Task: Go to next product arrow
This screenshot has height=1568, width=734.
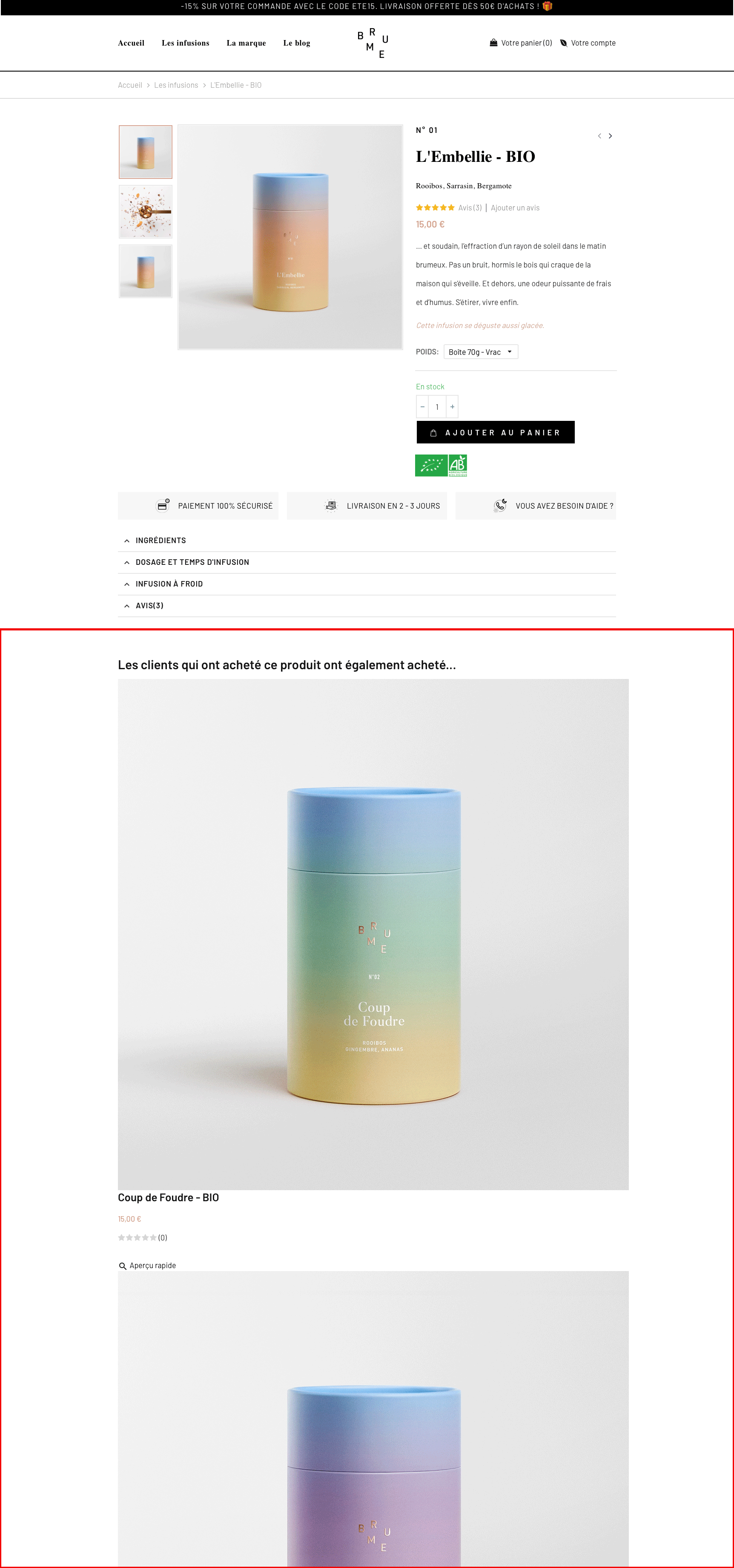Action: [x=610, y=136]
